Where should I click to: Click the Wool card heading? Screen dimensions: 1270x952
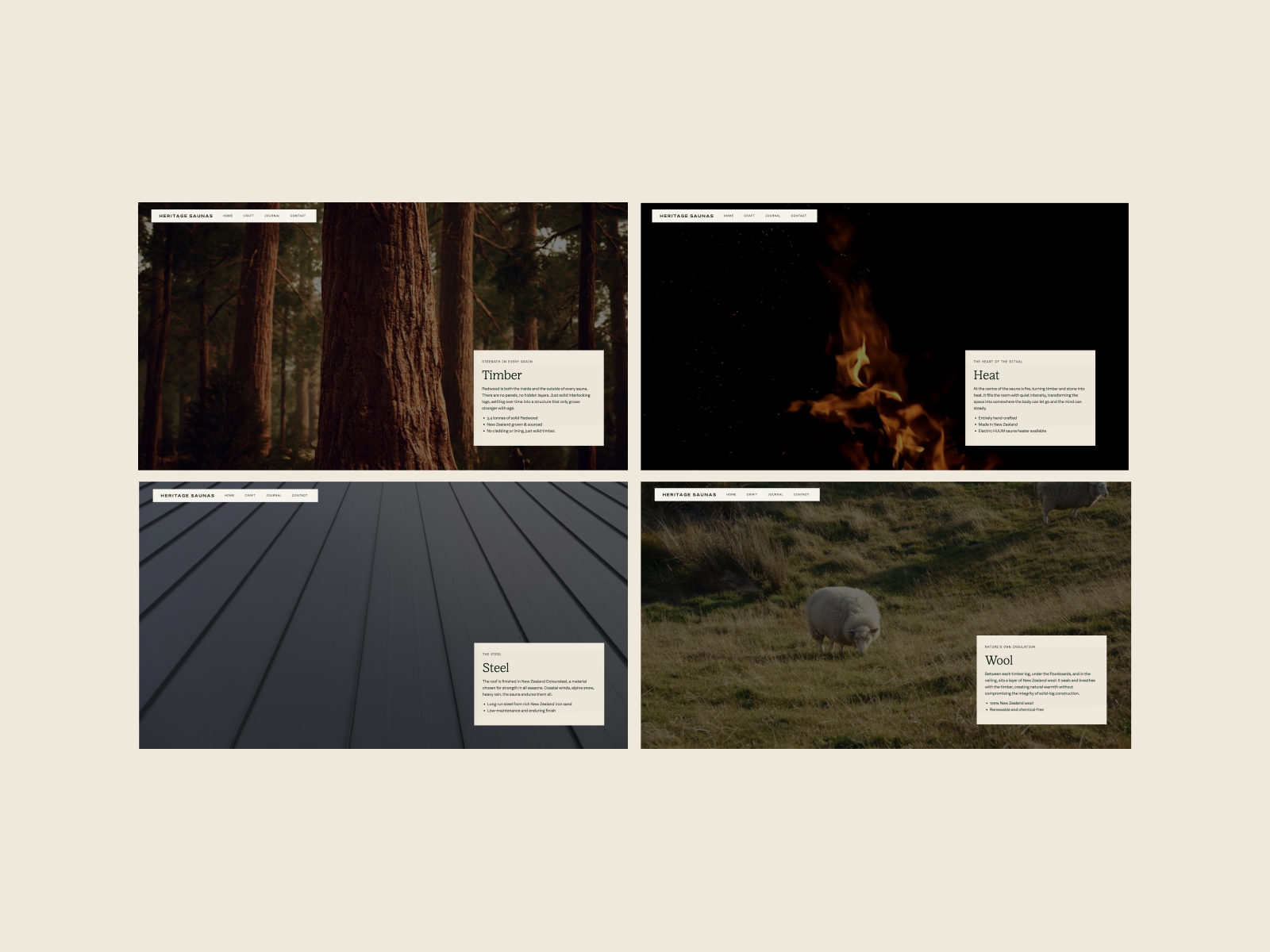click(999, 660)
